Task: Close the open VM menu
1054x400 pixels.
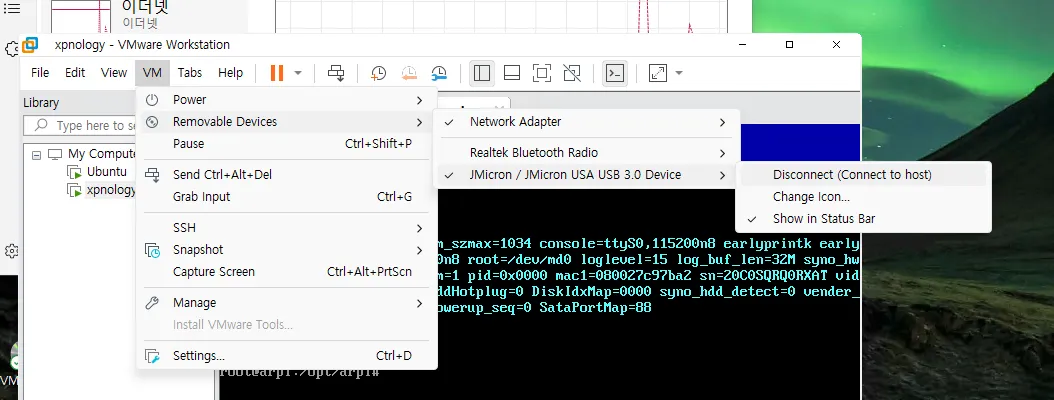Action: point(152,73)
